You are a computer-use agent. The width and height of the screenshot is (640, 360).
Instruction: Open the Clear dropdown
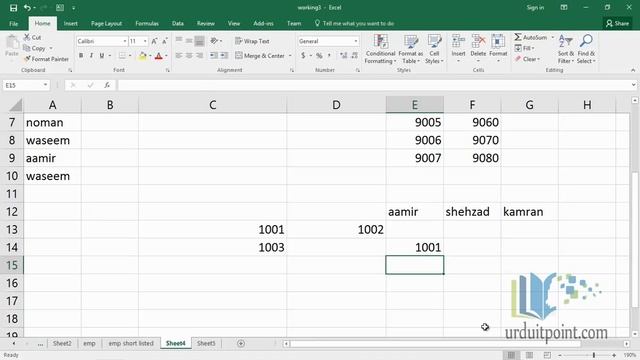tap(527, 59)
